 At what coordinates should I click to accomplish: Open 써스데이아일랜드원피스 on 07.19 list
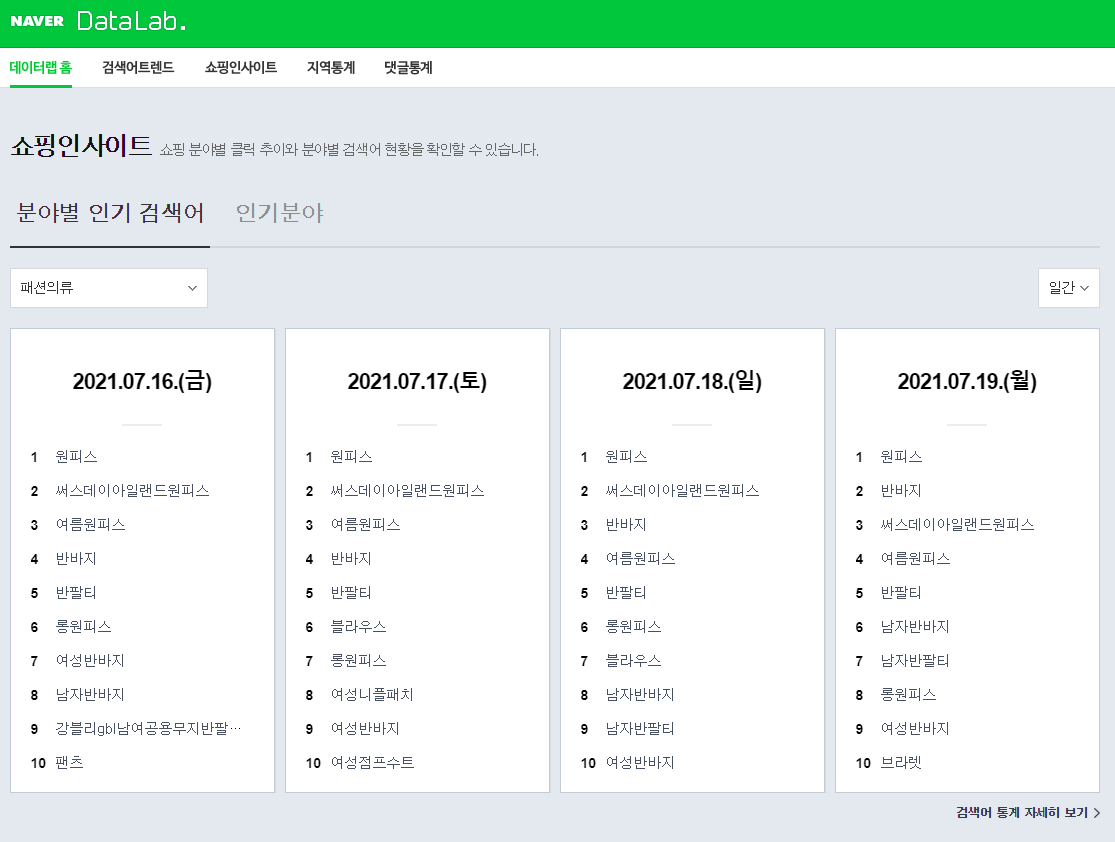click(x=958, y=525)
